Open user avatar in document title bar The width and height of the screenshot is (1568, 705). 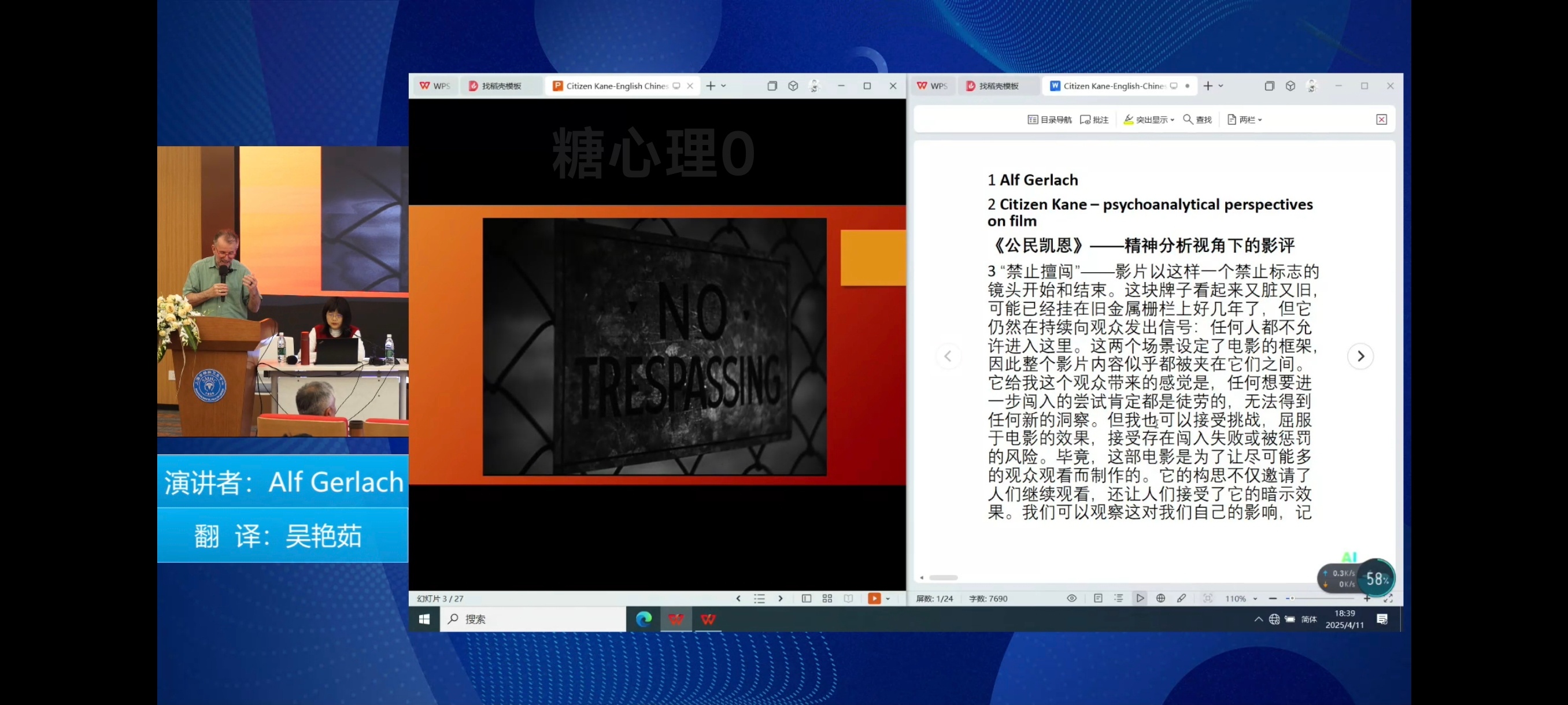[x=1312, y=86]
